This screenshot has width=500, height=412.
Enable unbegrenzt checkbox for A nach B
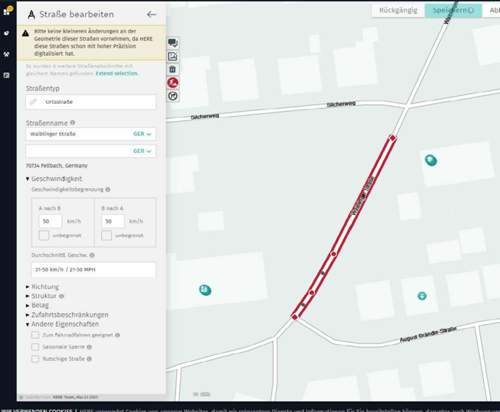[44, 235]
